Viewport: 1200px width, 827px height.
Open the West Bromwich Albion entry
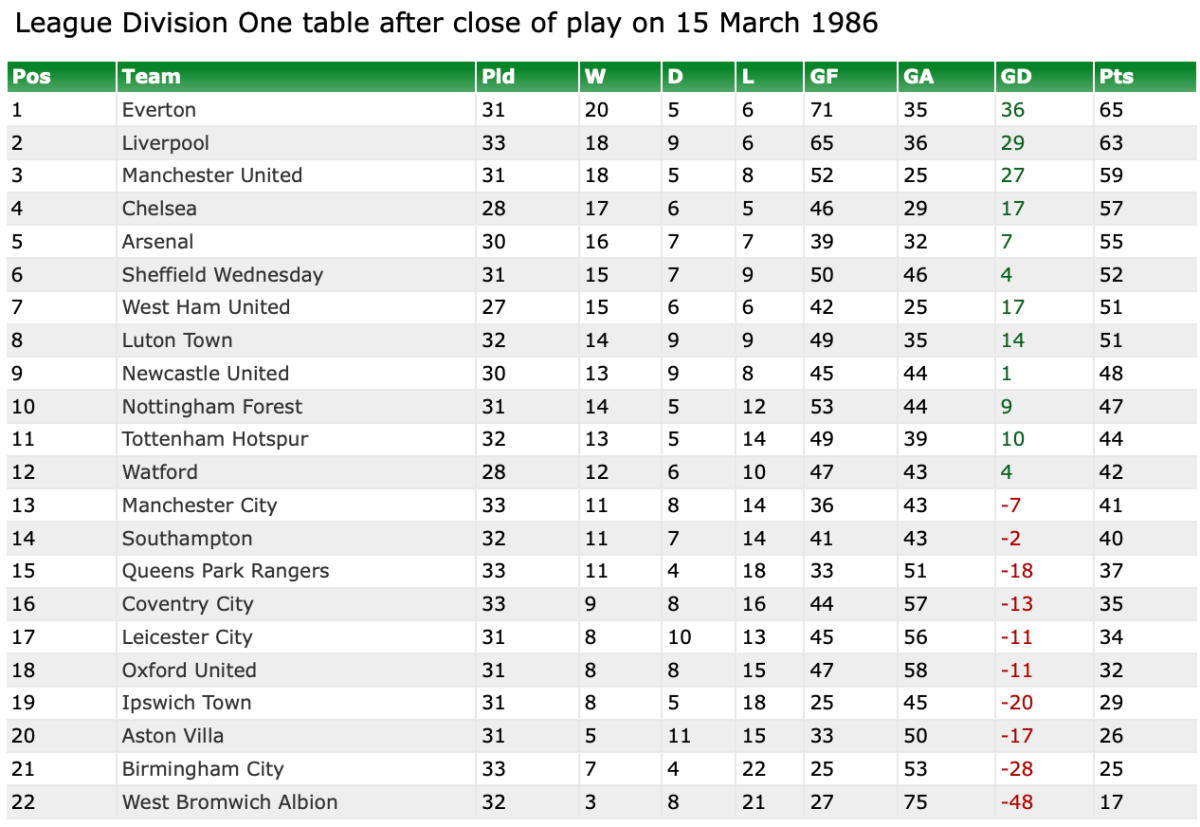(x=230, y=802)
